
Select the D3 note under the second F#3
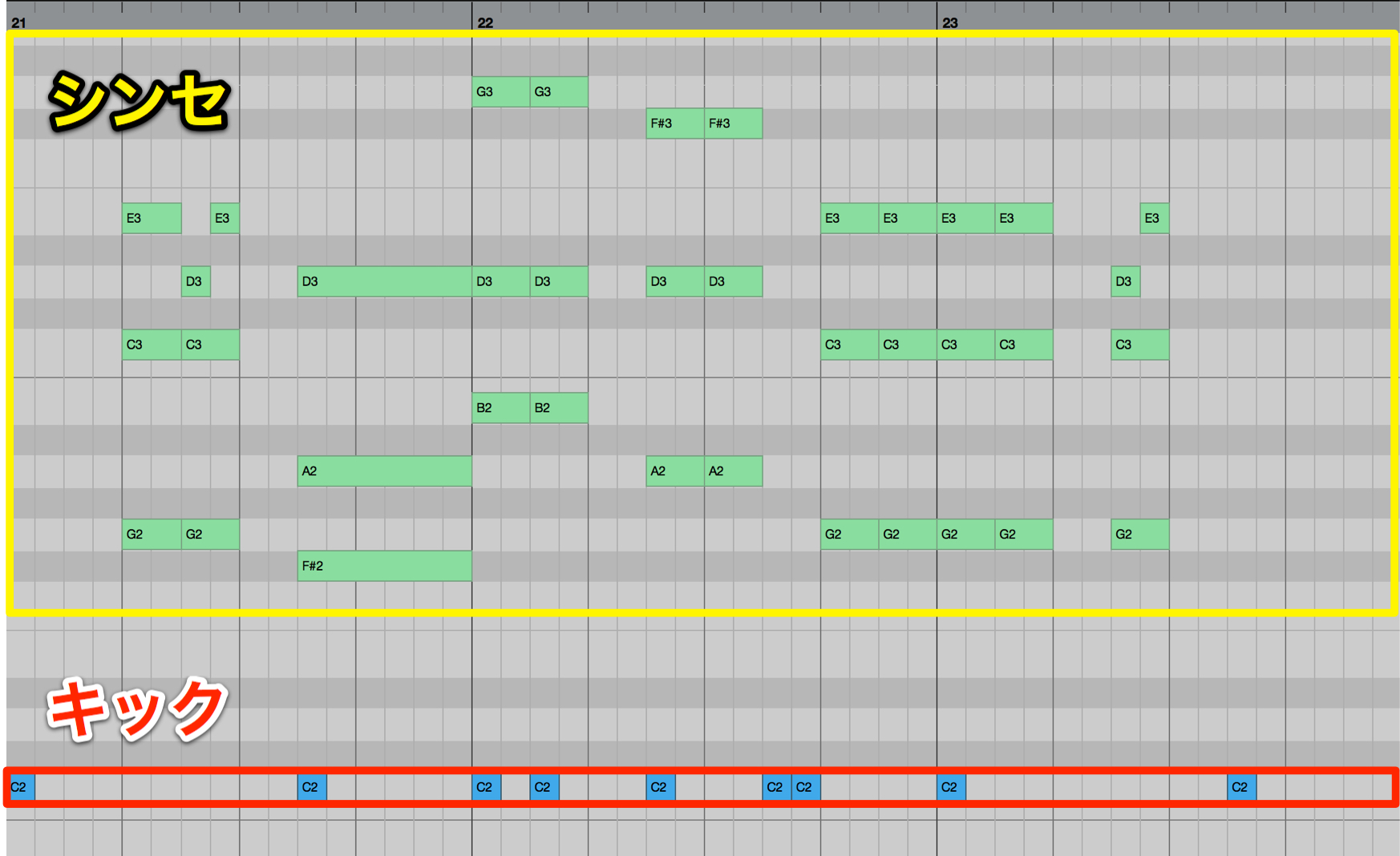[x=734, y=281]
